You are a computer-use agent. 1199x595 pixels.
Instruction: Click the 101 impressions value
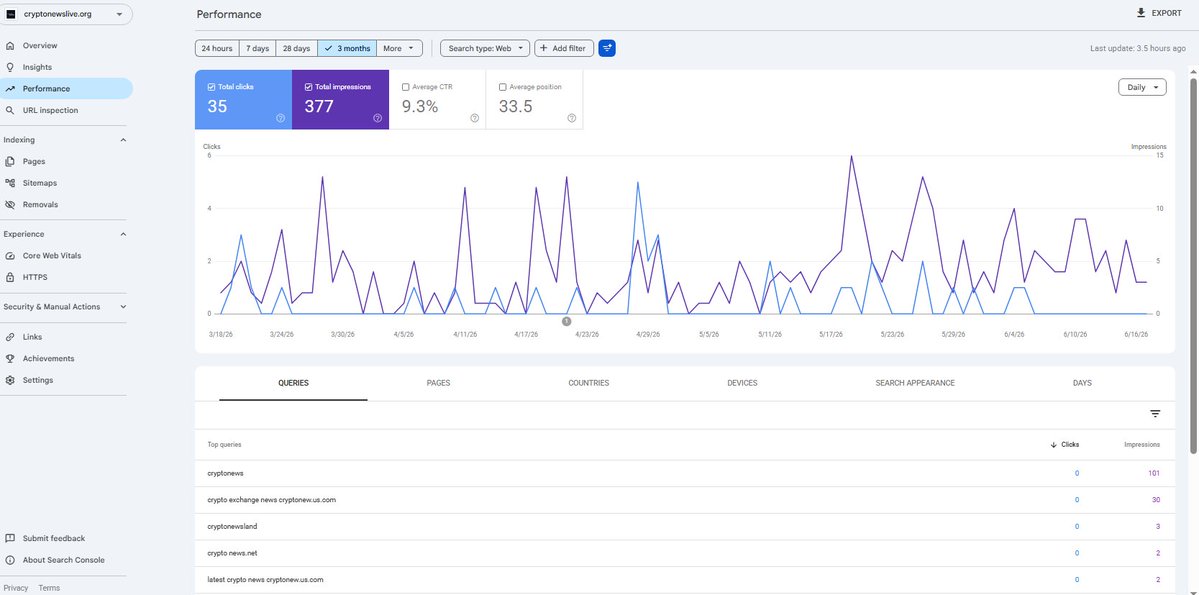[x=1154, y=473]
